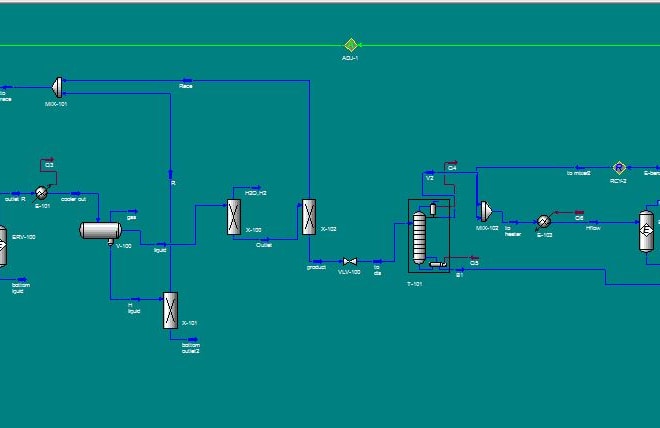660x428 pixels.
Task: Select the to dis stream arrow
Action: pyautogui.click(x=378, y=261)
